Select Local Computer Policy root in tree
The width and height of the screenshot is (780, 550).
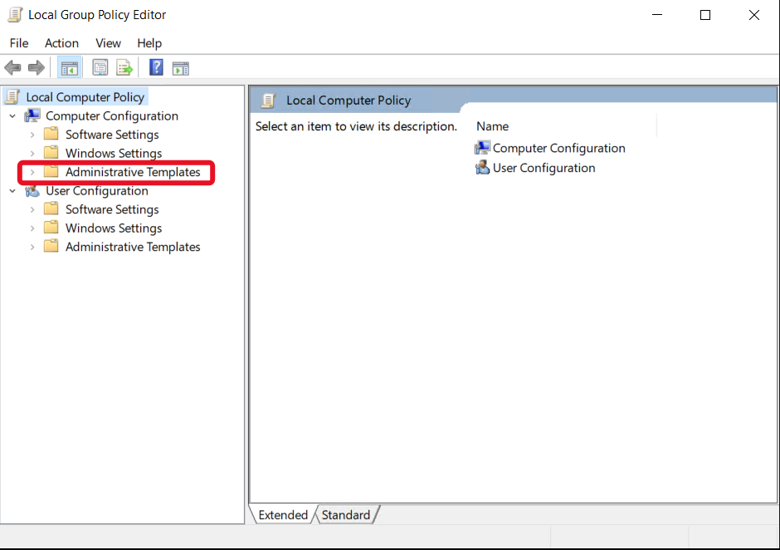(85, 97)
